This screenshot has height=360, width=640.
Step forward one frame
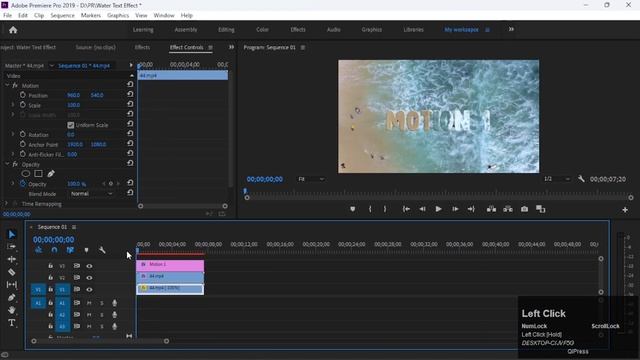point(455,209)
